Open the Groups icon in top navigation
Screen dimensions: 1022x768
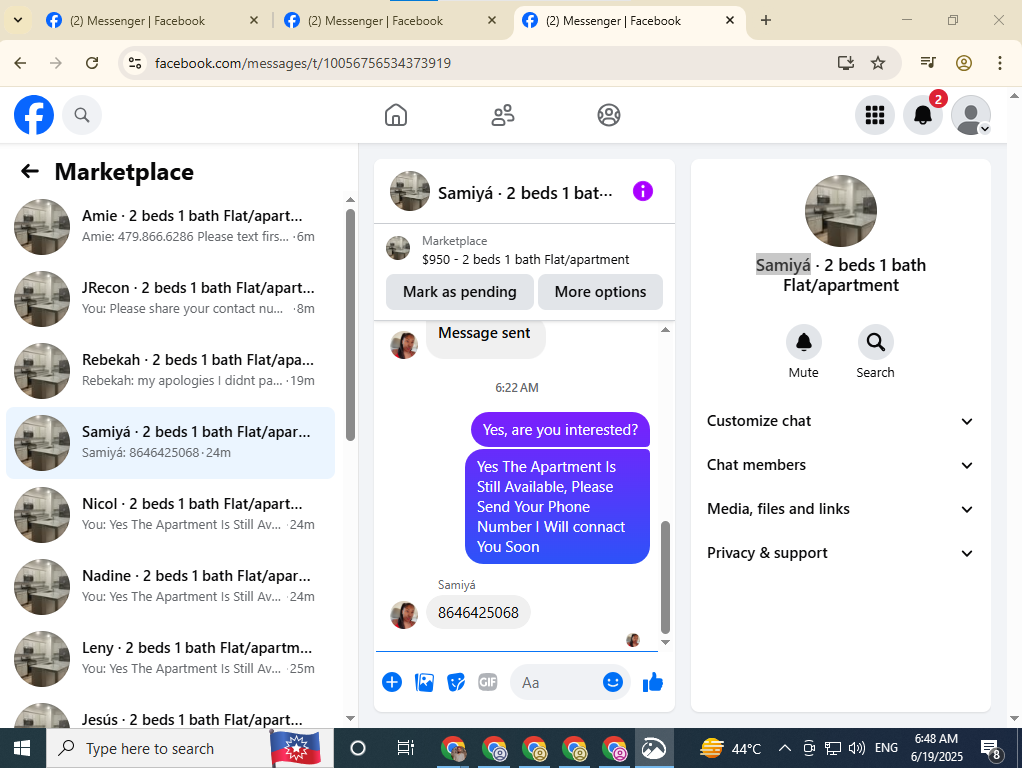(x=609, y=115)
